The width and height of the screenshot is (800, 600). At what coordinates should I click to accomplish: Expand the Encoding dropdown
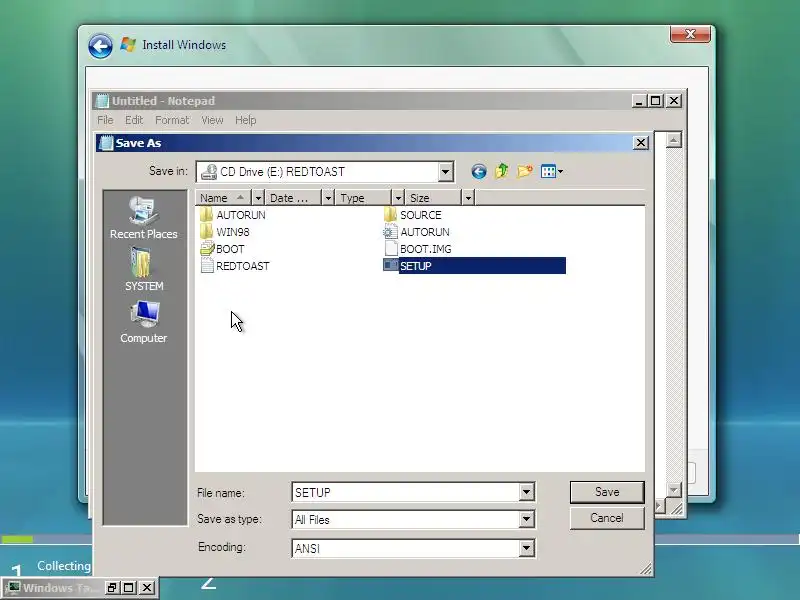tap(527, 548)
